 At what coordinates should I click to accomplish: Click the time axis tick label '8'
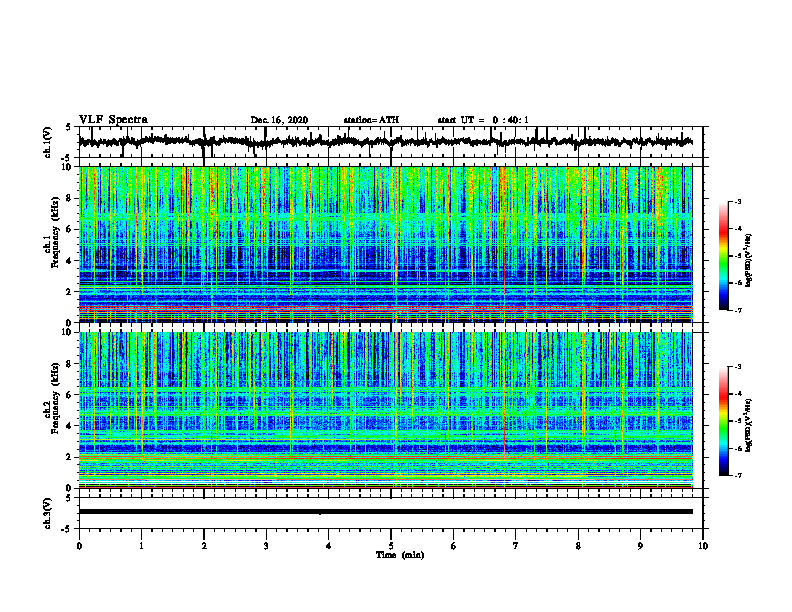[578, 546]
